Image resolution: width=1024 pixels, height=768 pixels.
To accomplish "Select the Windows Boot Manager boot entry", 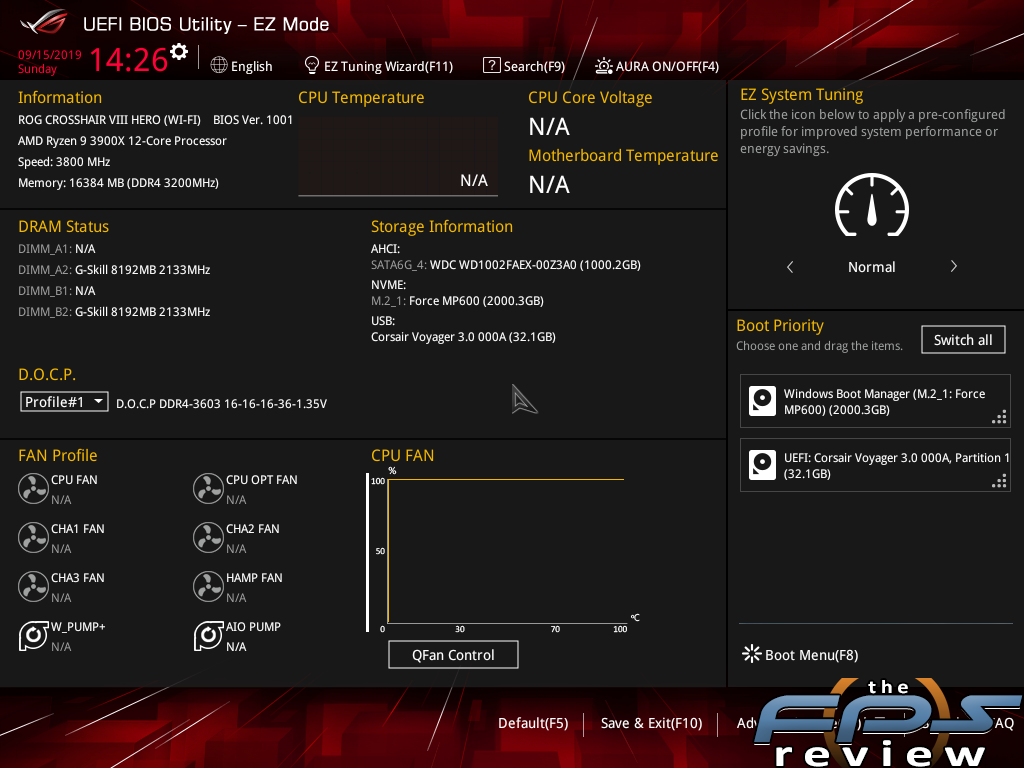I will click(x=875, y=401).
